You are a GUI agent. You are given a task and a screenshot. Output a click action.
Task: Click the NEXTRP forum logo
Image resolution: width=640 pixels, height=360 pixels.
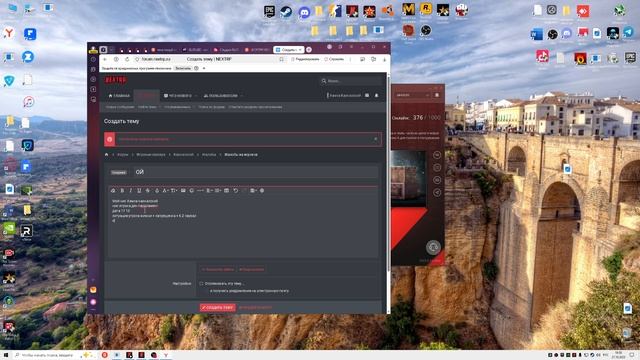(116, 80)
